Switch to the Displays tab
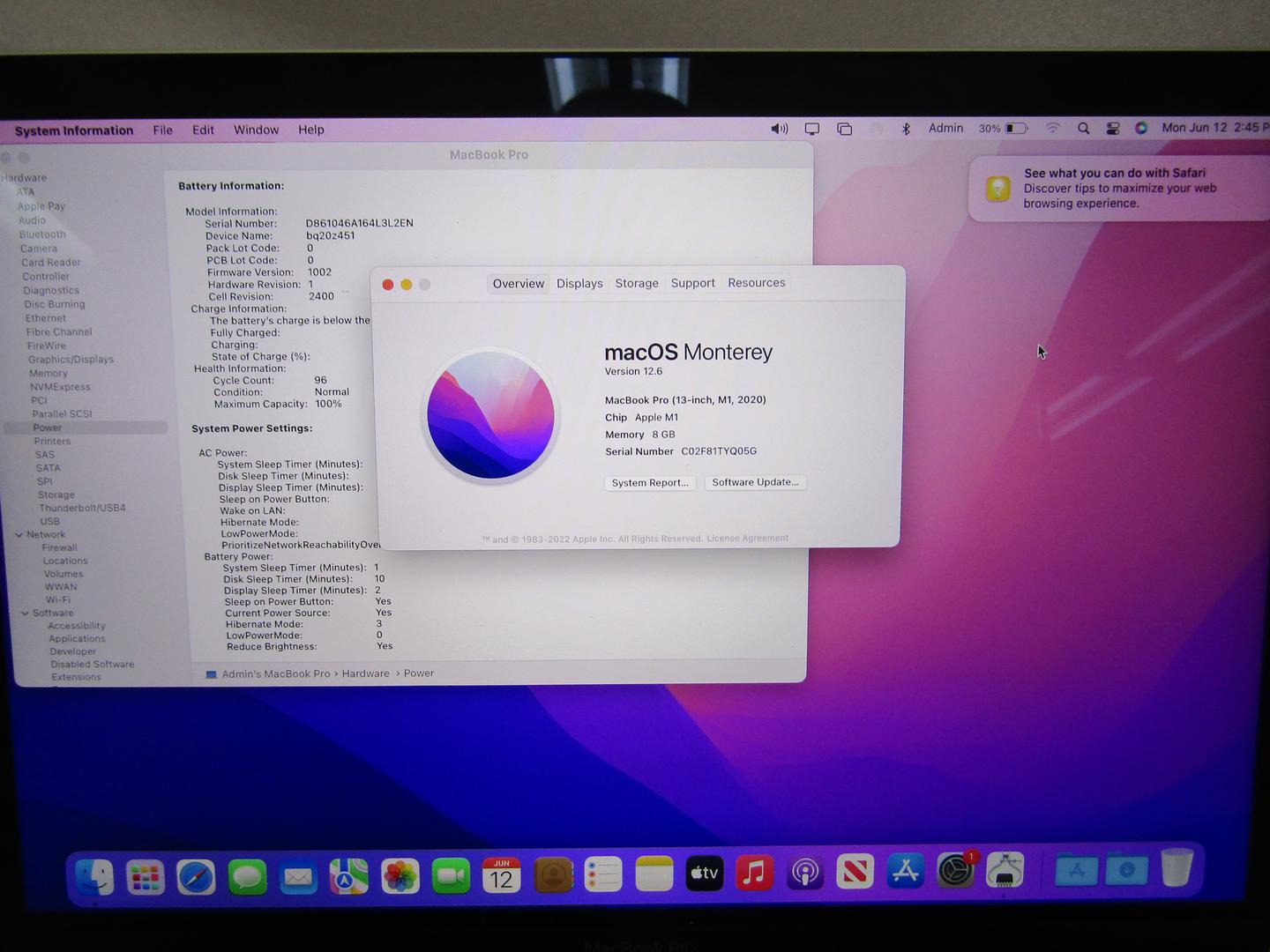Viewport: 1270px width, 952px height. [x=579, y=284]
